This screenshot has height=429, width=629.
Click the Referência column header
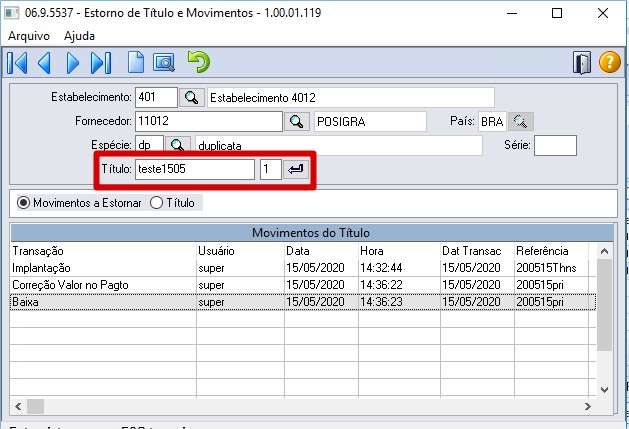[552, 251]
